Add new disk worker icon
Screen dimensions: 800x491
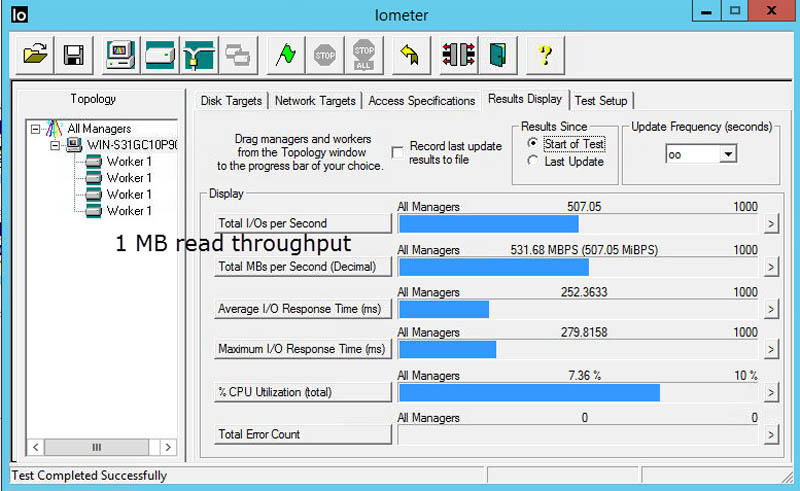click(x=160, y=55)
